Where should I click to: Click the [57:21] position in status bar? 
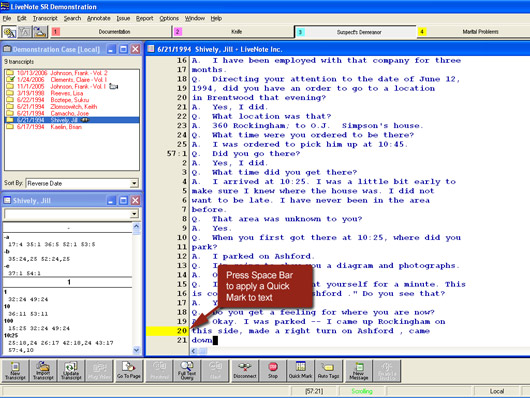click(314, 391)
